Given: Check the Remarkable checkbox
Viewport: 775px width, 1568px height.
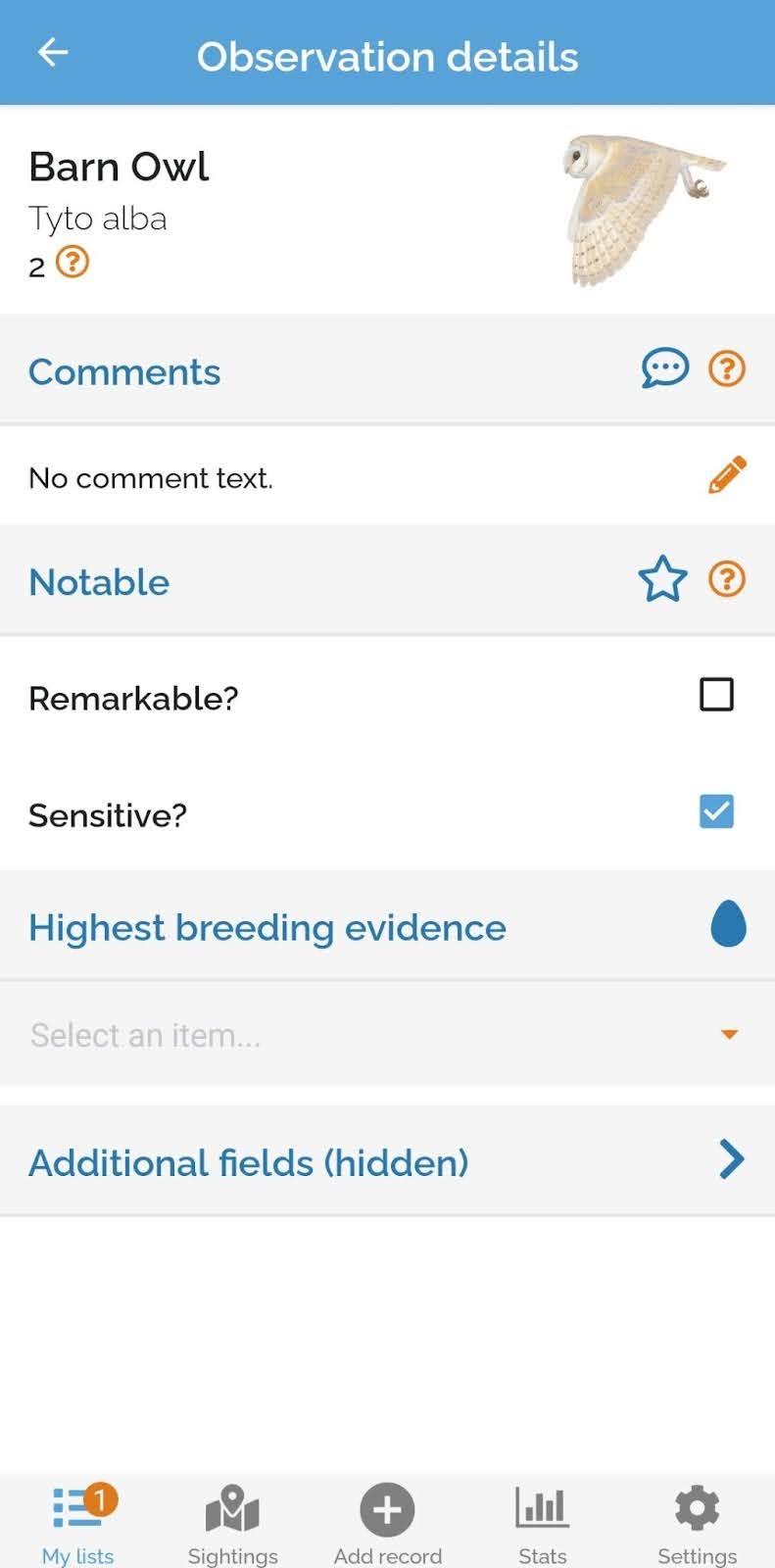Looking at the screenshot, I should [716, 695].
